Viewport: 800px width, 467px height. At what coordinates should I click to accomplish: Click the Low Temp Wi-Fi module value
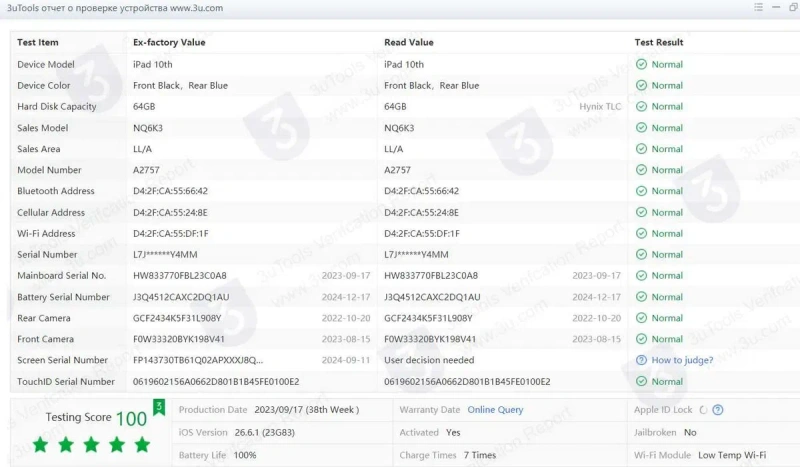(732, 455)
